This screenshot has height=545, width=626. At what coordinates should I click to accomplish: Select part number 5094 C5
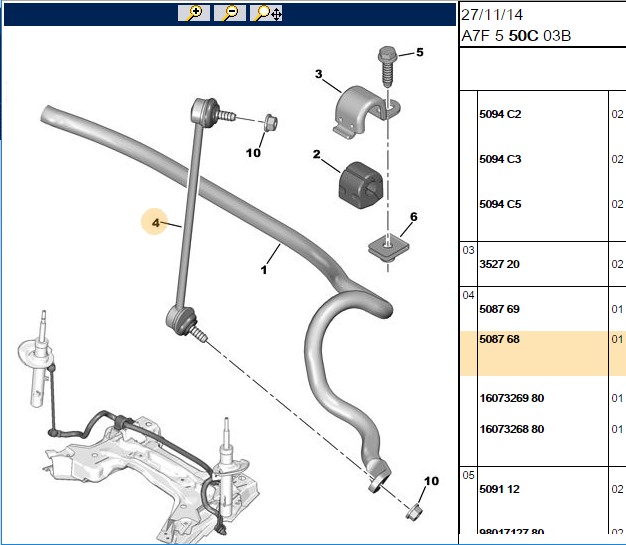point(500,204)
